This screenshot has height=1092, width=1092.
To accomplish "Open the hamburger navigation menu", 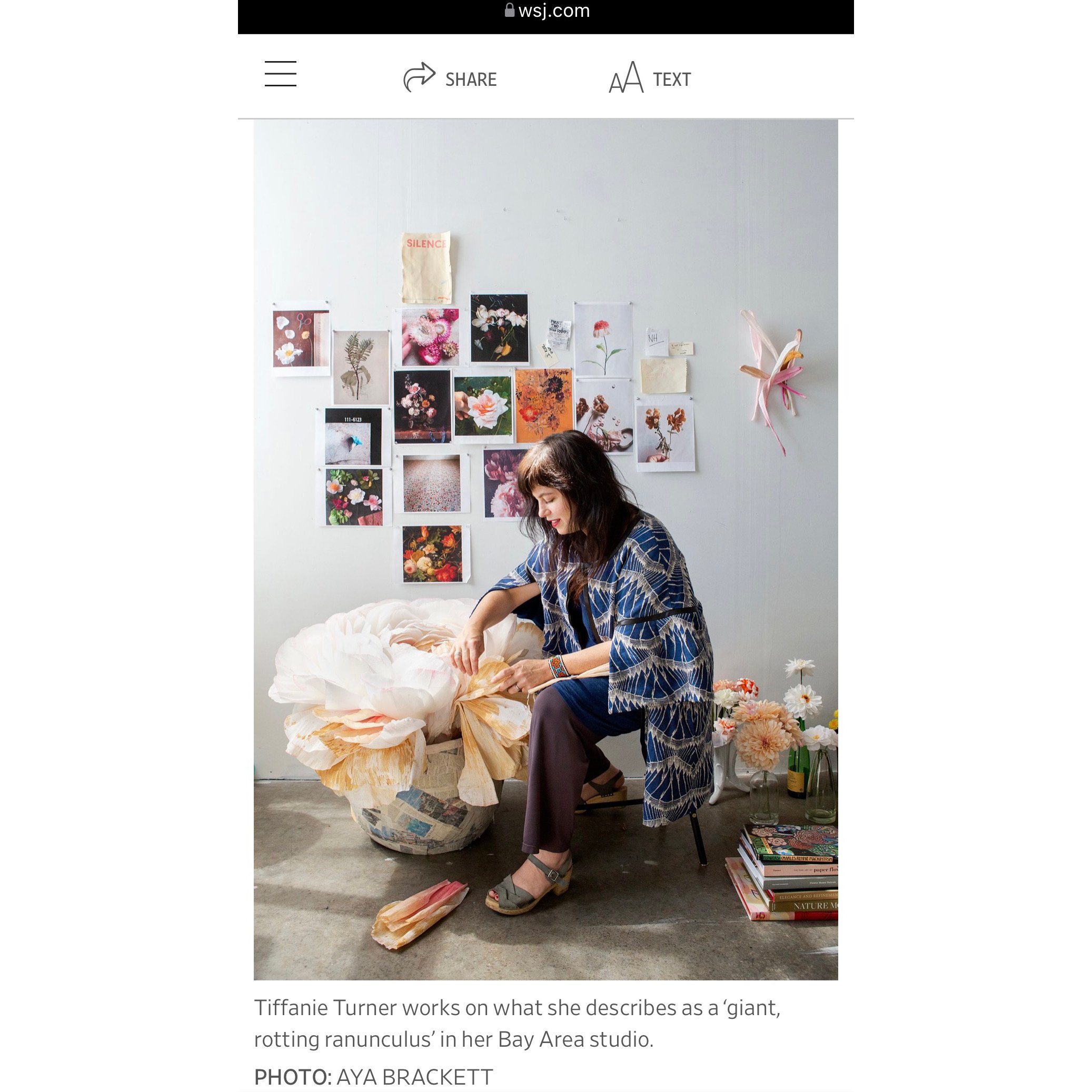I will click(280, 74).
